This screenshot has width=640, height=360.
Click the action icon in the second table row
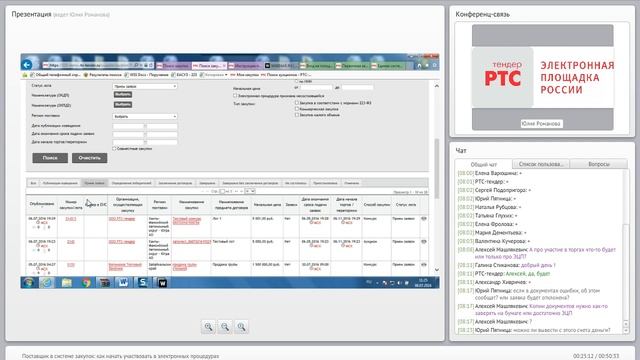point(424,242)
